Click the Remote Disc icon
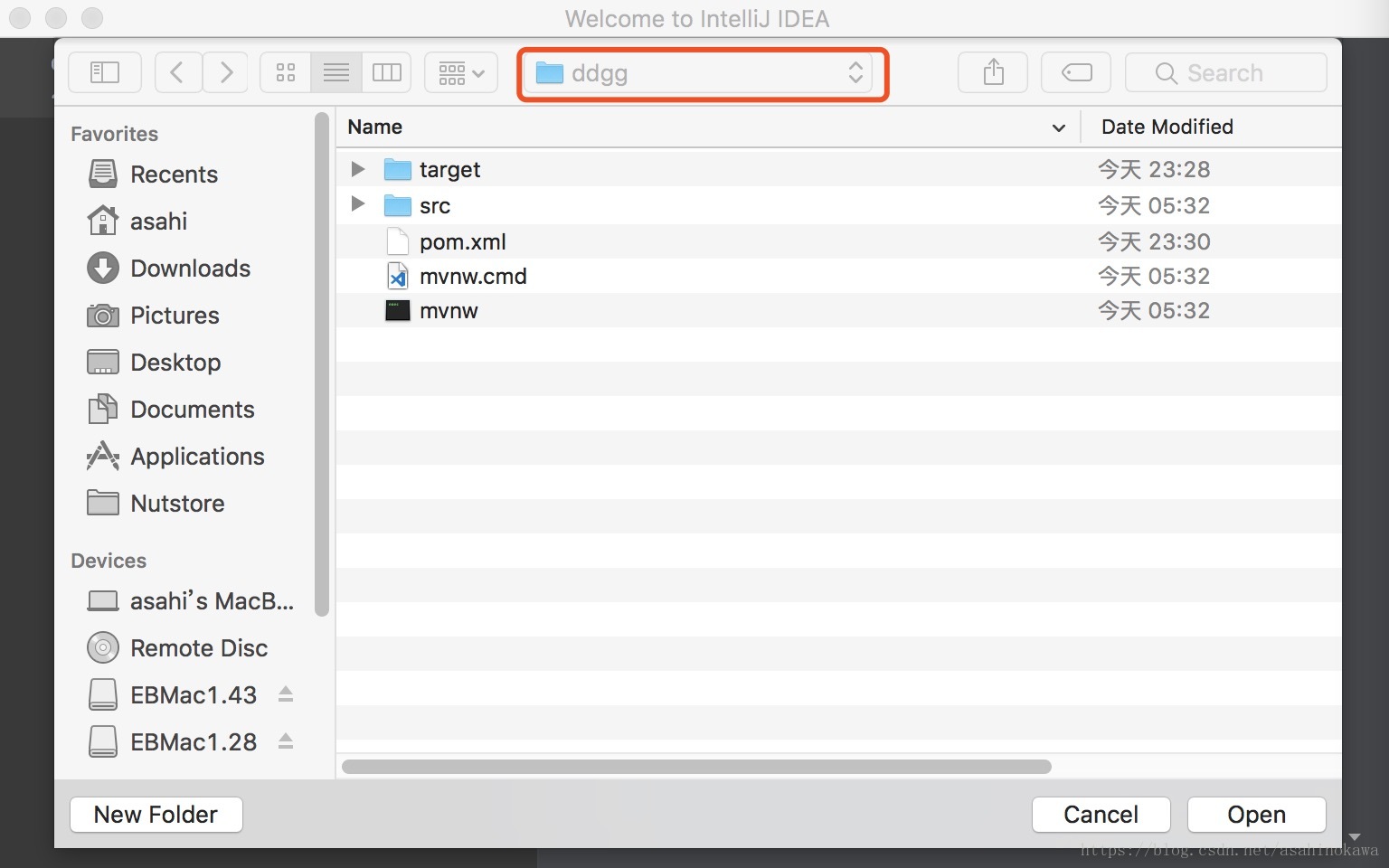 tap(103, 647)
